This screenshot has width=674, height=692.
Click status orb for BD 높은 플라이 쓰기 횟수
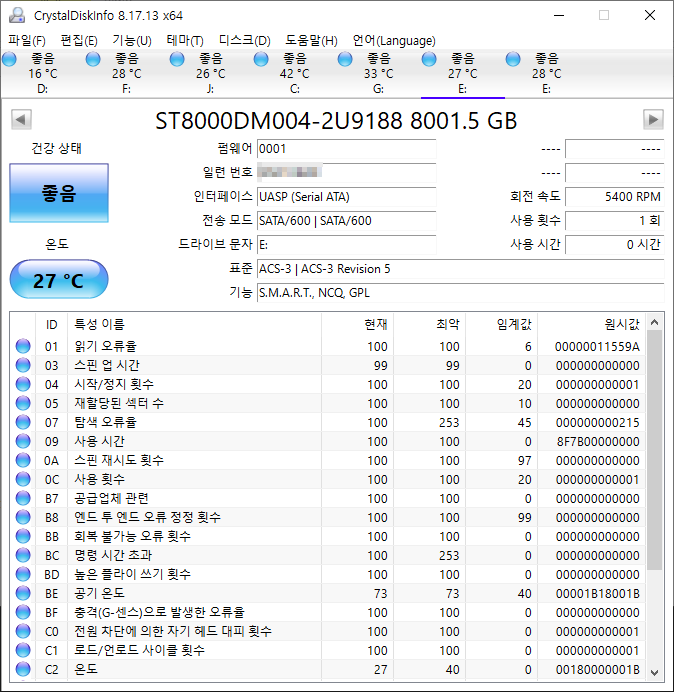(23, 574)
